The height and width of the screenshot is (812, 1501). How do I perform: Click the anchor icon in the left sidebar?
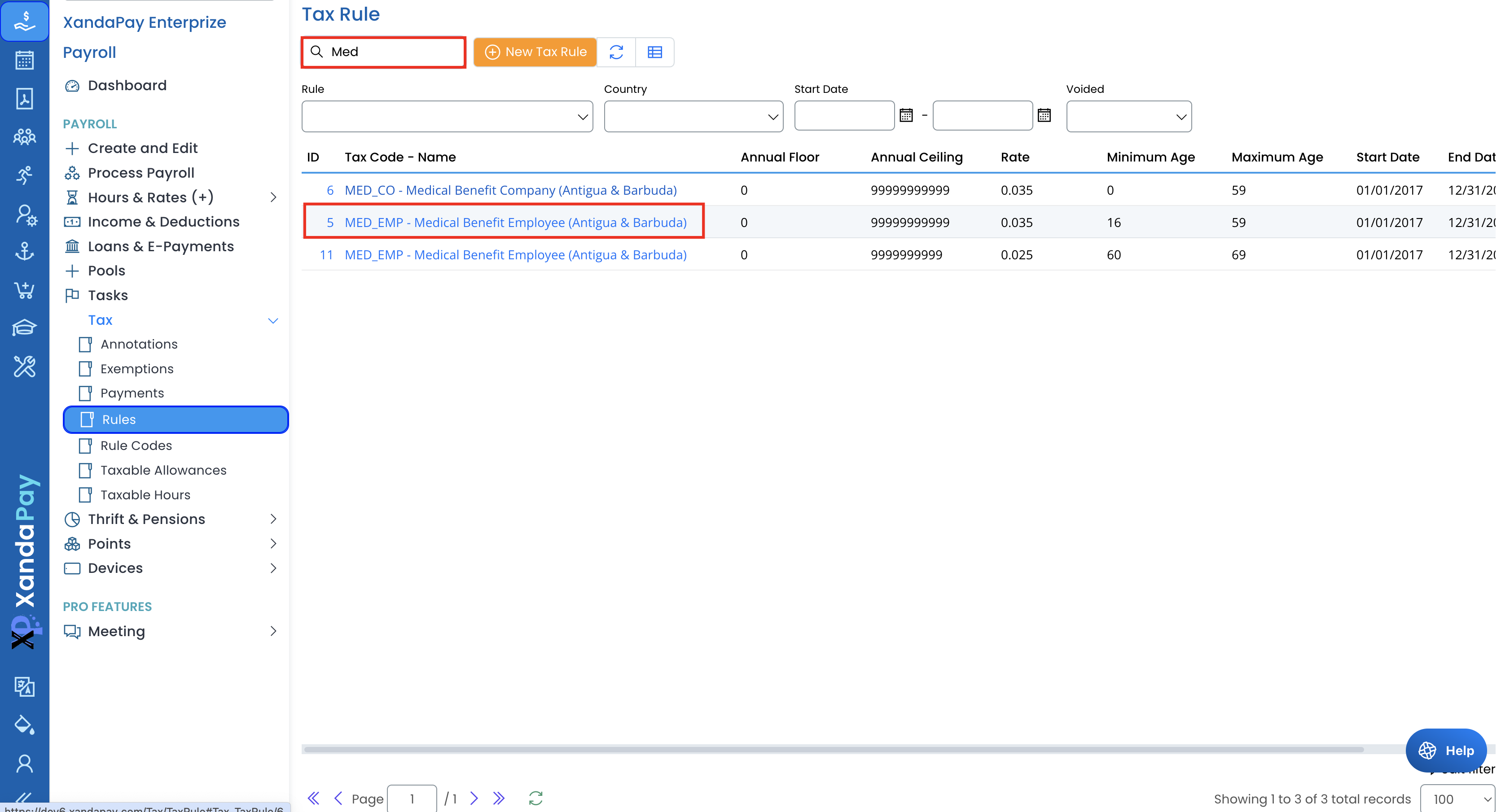pyautogui.click(x=24, y=252)
